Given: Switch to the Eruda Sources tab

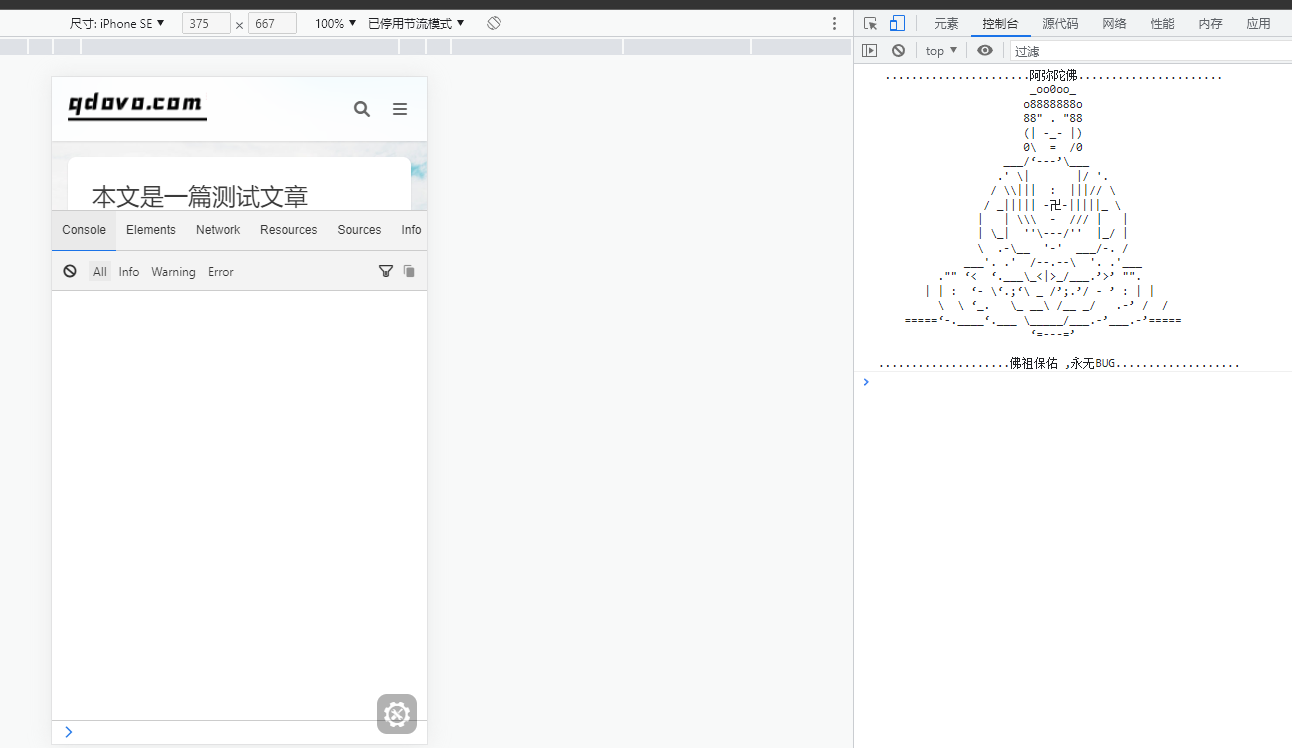Looking at the screenshot, I should tap(359, 230).
